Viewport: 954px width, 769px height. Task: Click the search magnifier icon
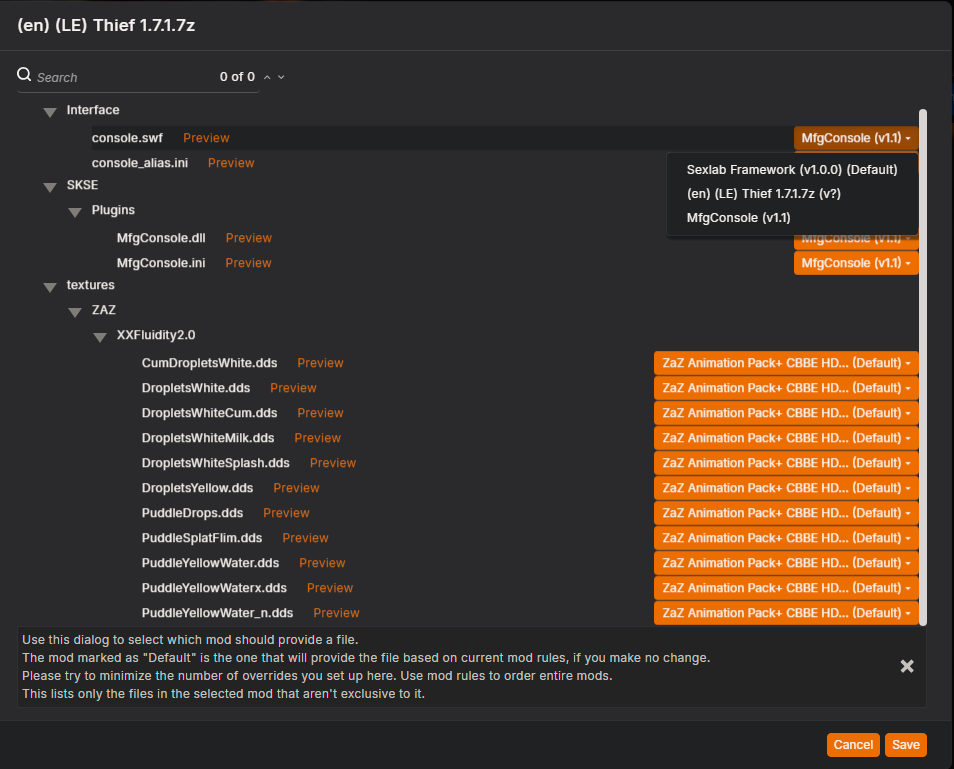[24, 75]
